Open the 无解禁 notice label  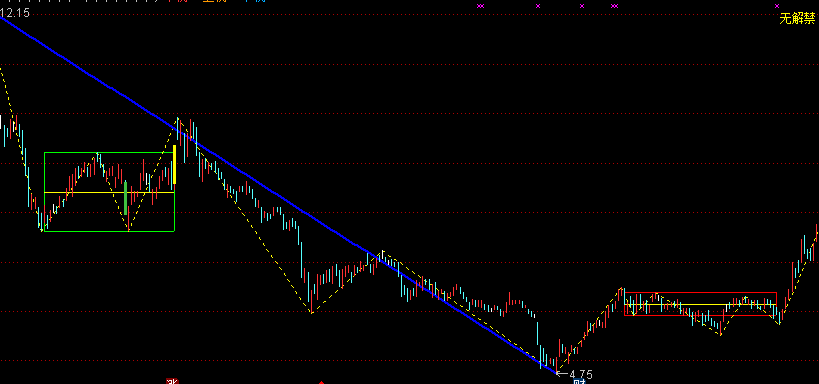point(797,19)
